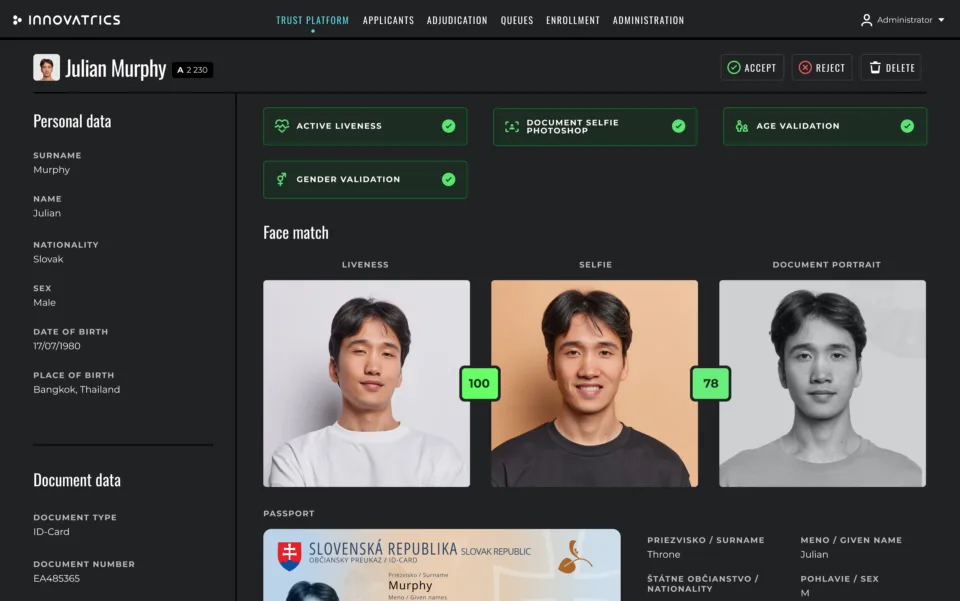The height and width of the screenshot is (601, 960).
Task: Click the DOCUMENT PORTRAIT column label
Action: (827, 265)
